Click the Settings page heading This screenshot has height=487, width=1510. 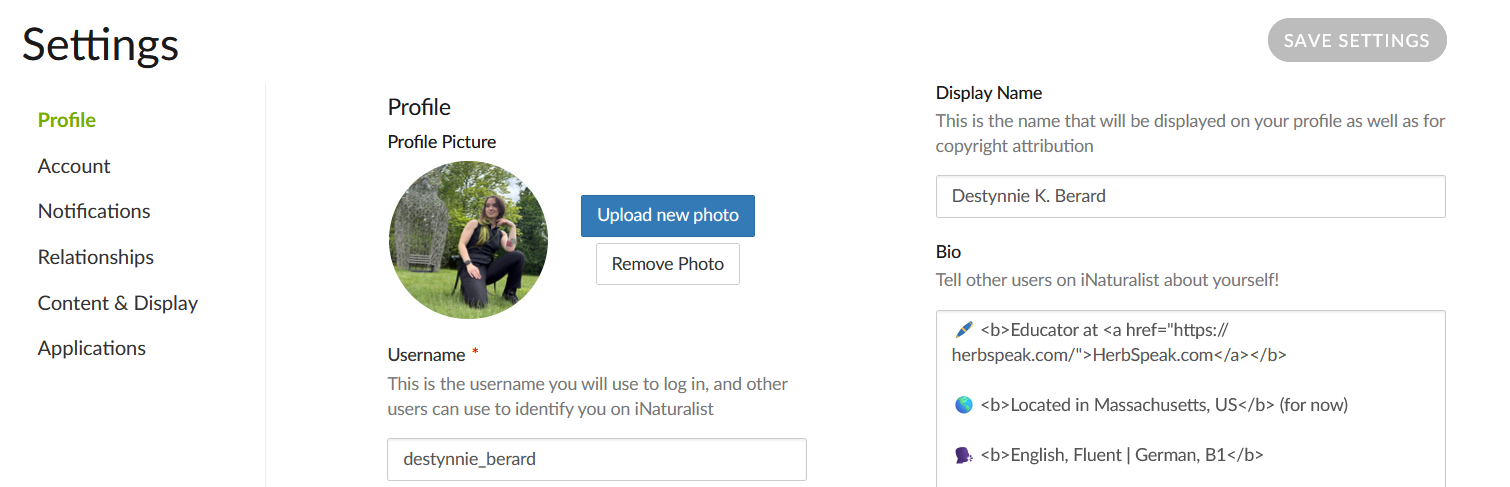pyautogui.click(x=101, y=45)
